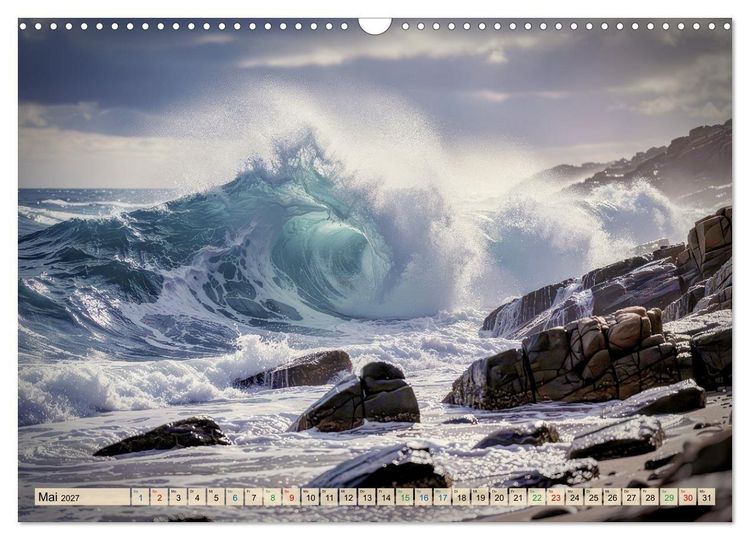Click the Mai 2027 month label
Screen dimensions: 750x540
(59, 497)
